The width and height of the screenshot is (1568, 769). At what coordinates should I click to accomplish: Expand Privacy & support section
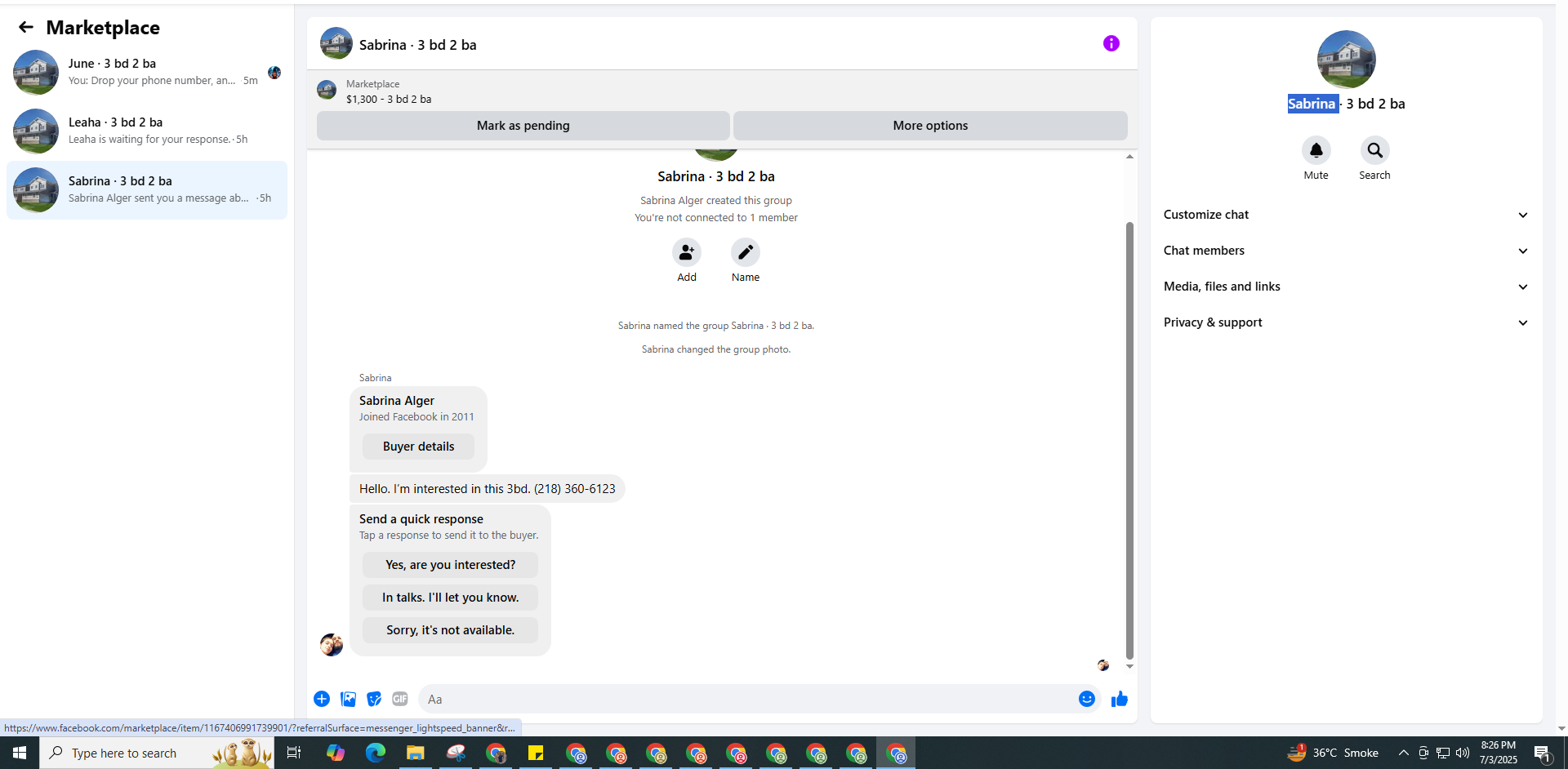click(x=1346, y=322)
